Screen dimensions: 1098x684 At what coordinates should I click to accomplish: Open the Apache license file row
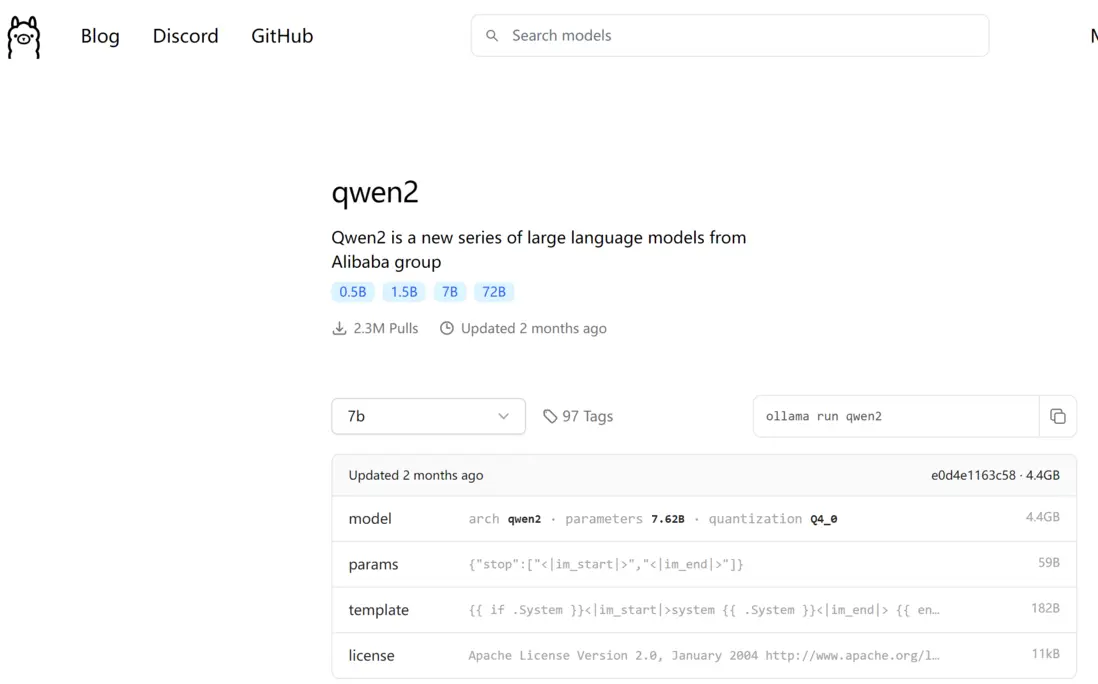coord(703,656)
